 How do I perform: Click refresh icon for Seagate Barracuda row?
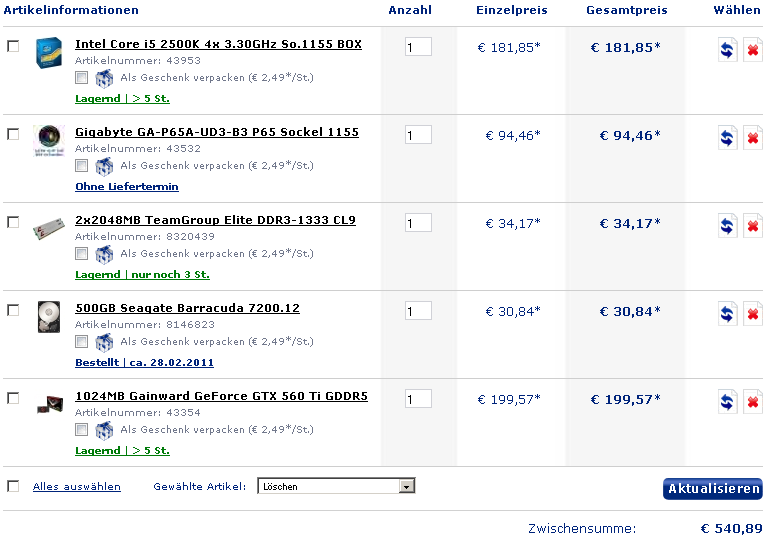727,314
